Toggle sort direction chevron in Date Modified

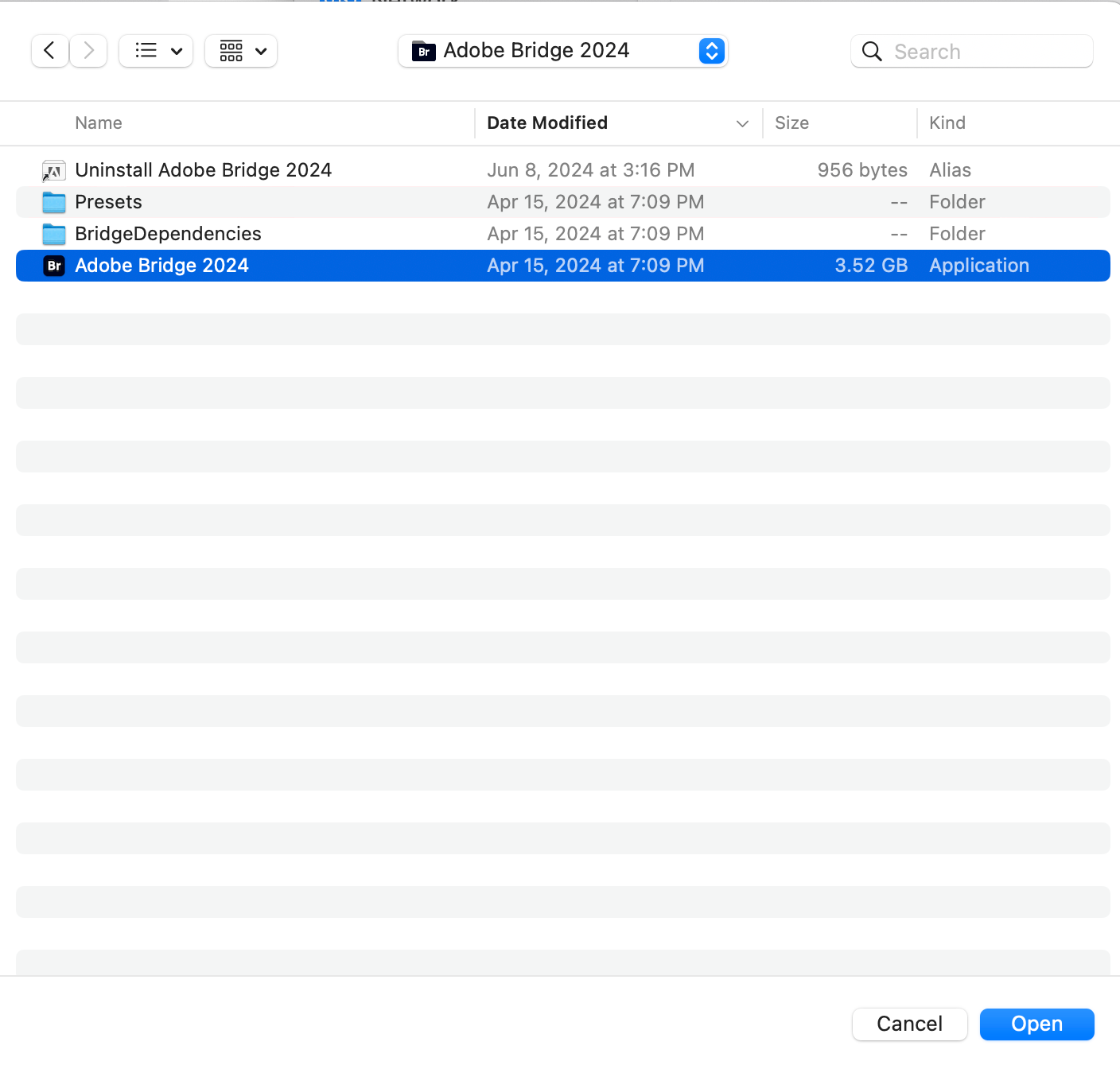point(742,123)
